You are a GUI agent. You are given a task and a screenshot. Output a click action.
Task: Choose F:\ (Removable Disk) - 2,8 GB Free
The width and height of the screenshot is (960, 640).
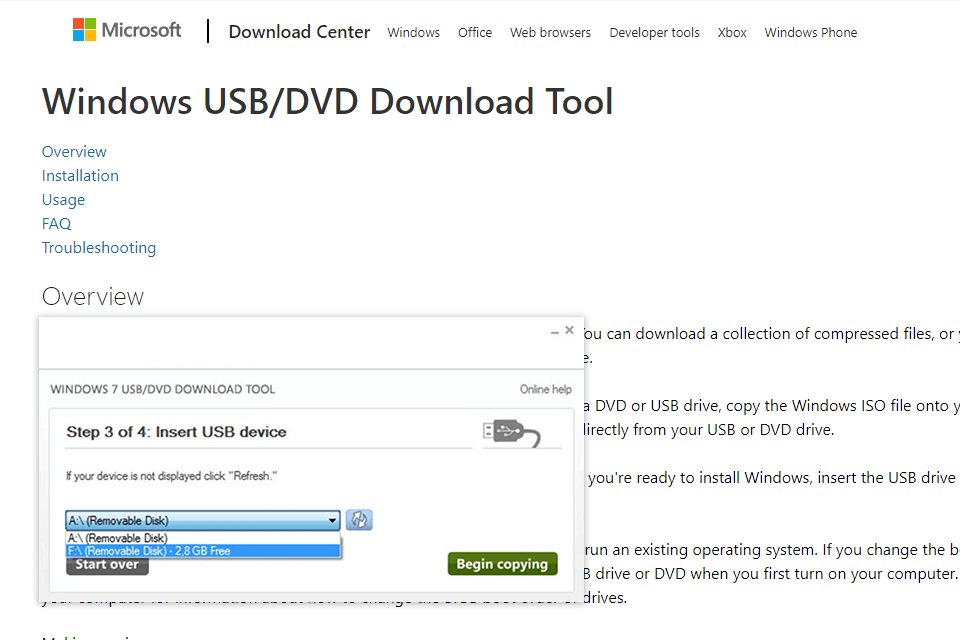pyautogui.click(x=203, y=551)
